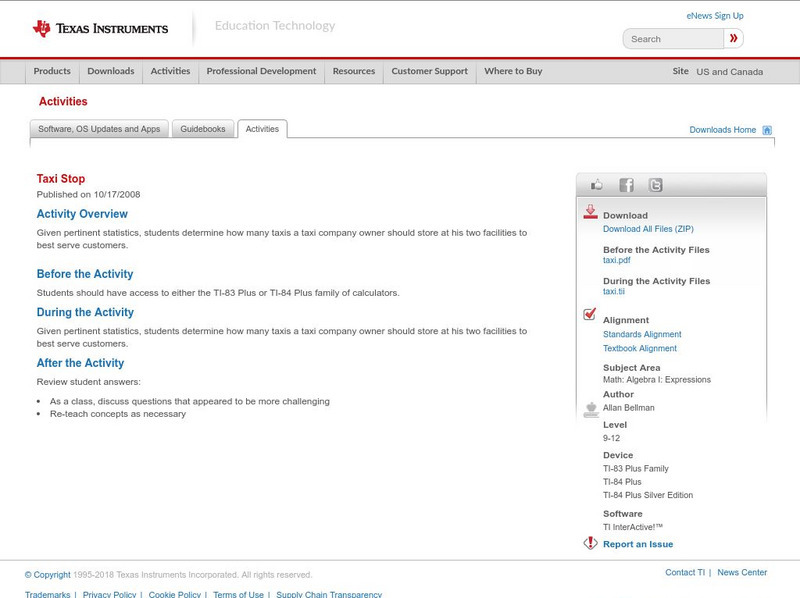Open the Standards Alignment link
The width and height of the screenshot is (800, 598).
642,334
